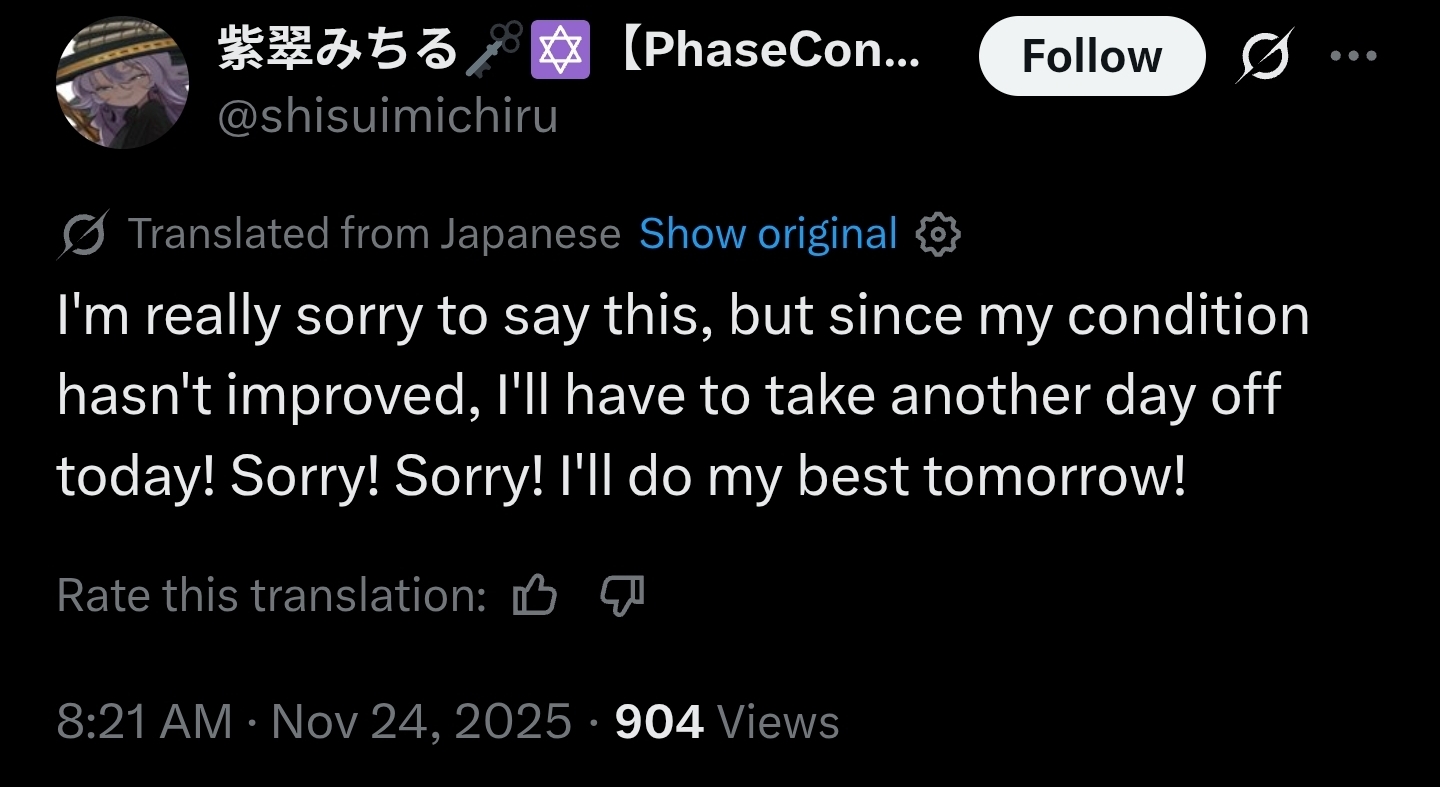Viewport: 1440px width, 787px height.
Task: Open the three-dot more options menu
Action: click(1354, 56)
